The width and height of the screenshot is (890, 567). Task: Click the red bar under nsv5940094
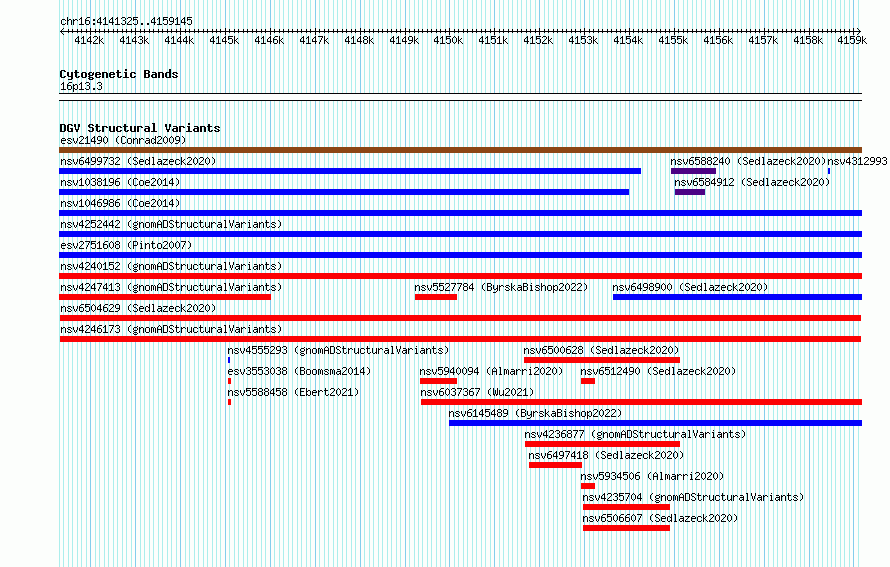click(438, 381)
